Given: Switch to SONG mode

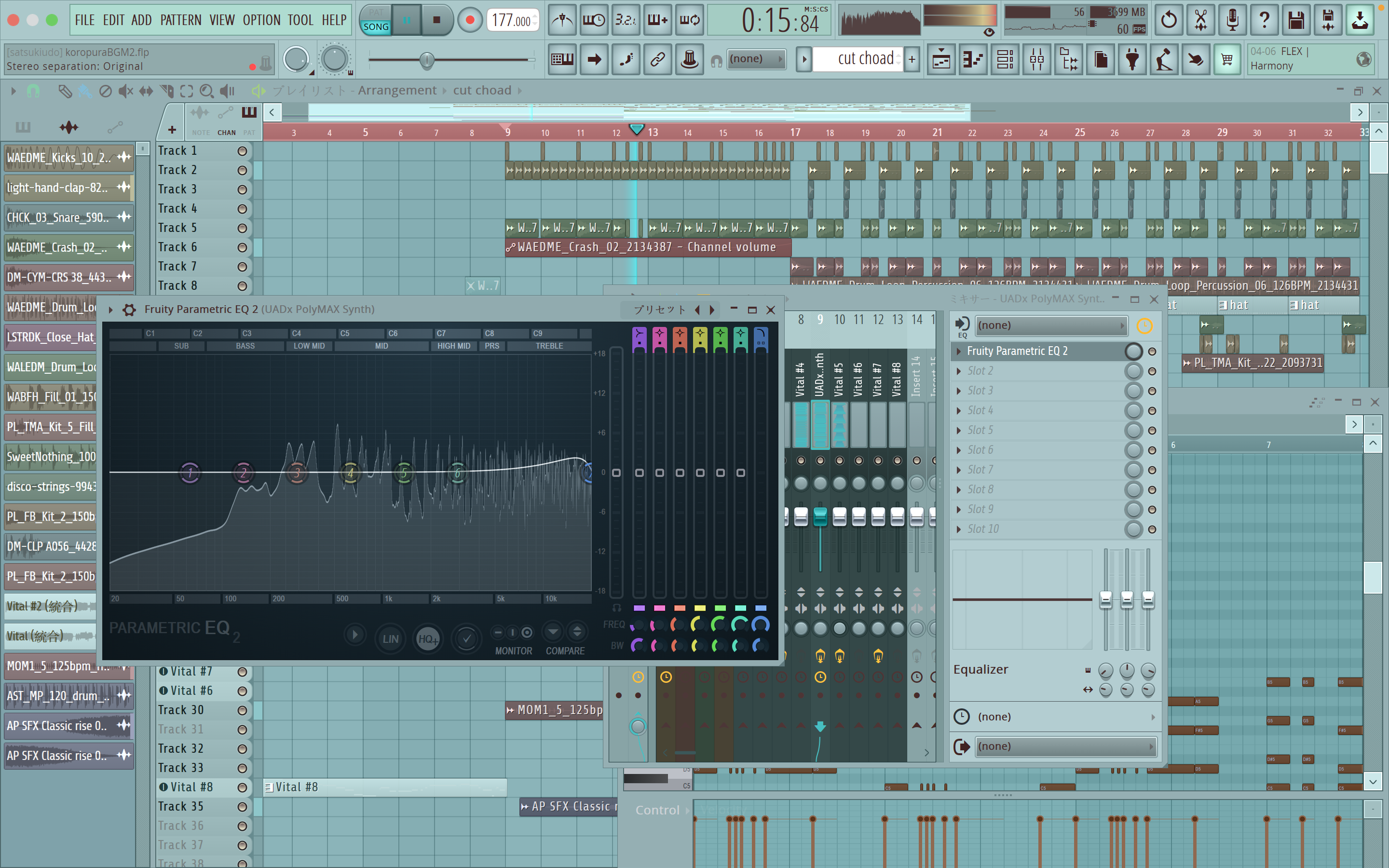Looking at the screenshot, I should (376, 27).
